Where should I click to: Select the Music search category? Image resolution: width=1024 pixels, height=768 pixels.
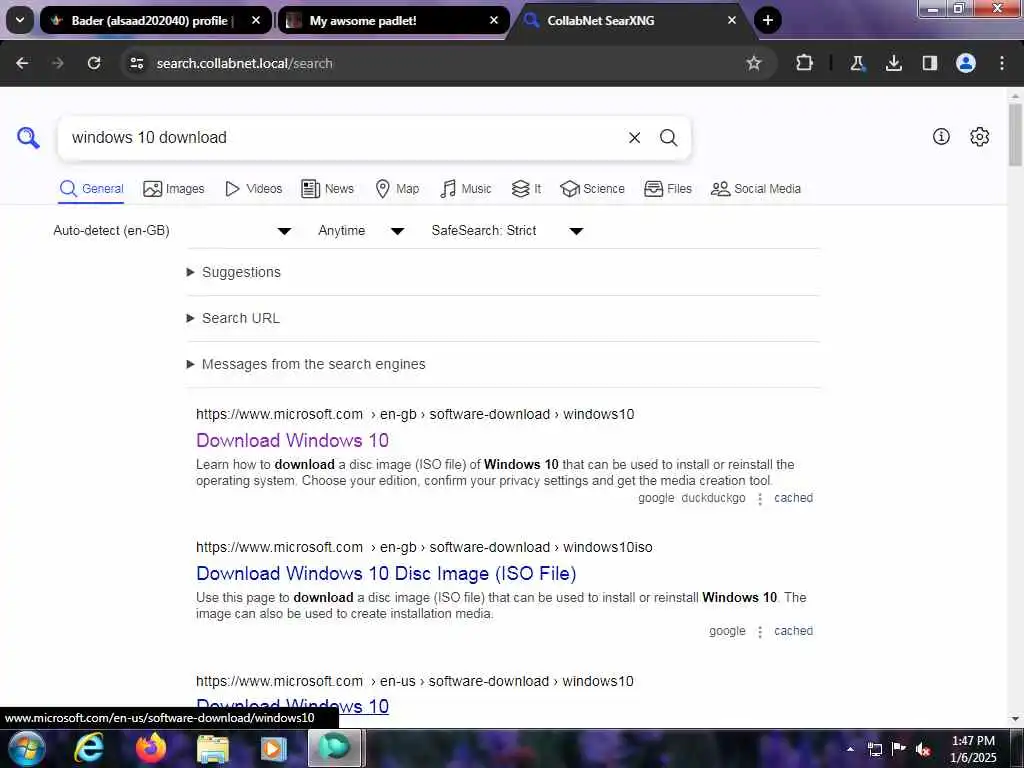click(466, 189)
